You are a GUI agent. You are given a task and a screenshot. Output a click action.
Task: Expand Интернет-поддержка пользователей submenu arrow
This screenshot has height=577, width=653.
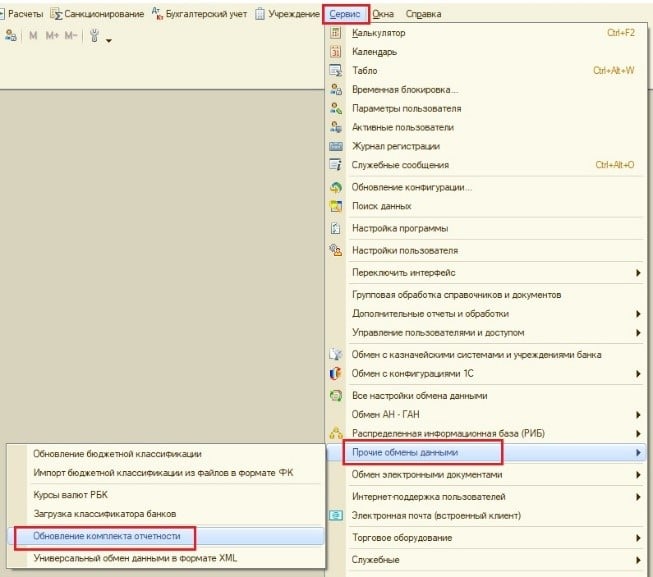click(x=638, y=497)
